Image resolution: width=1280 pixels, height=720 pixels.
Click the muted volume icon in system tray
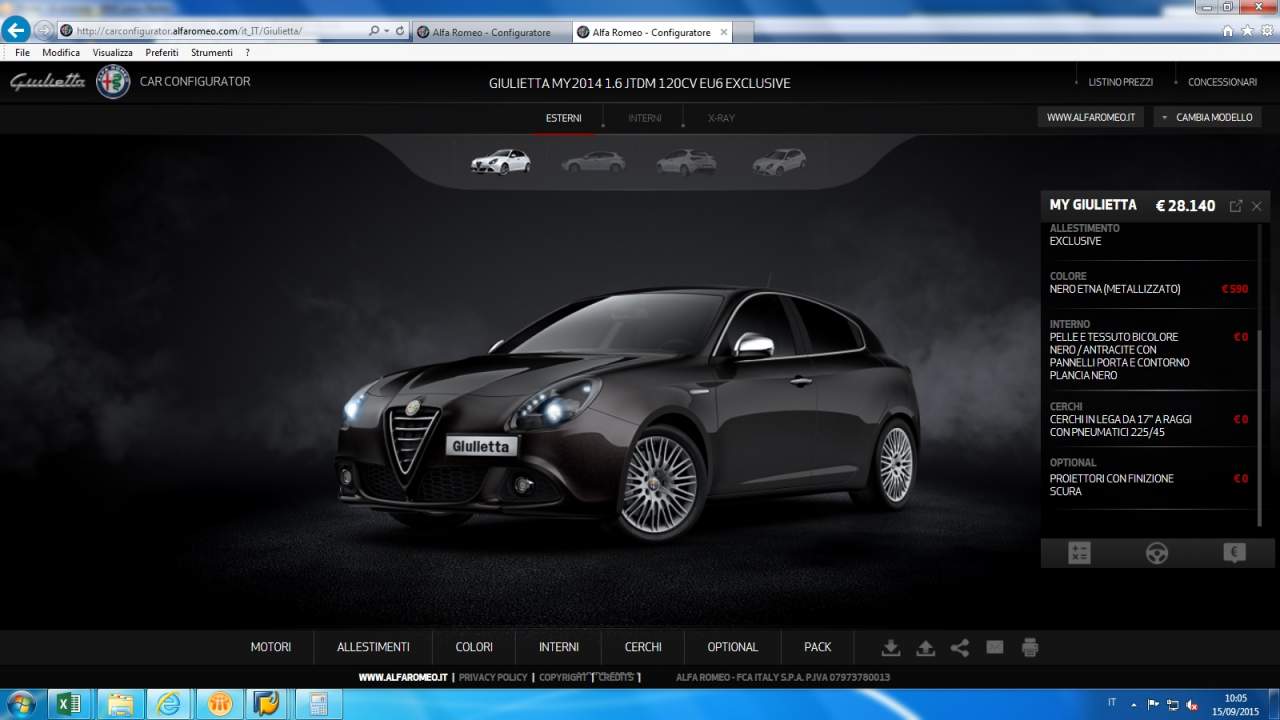(1192, 704)
